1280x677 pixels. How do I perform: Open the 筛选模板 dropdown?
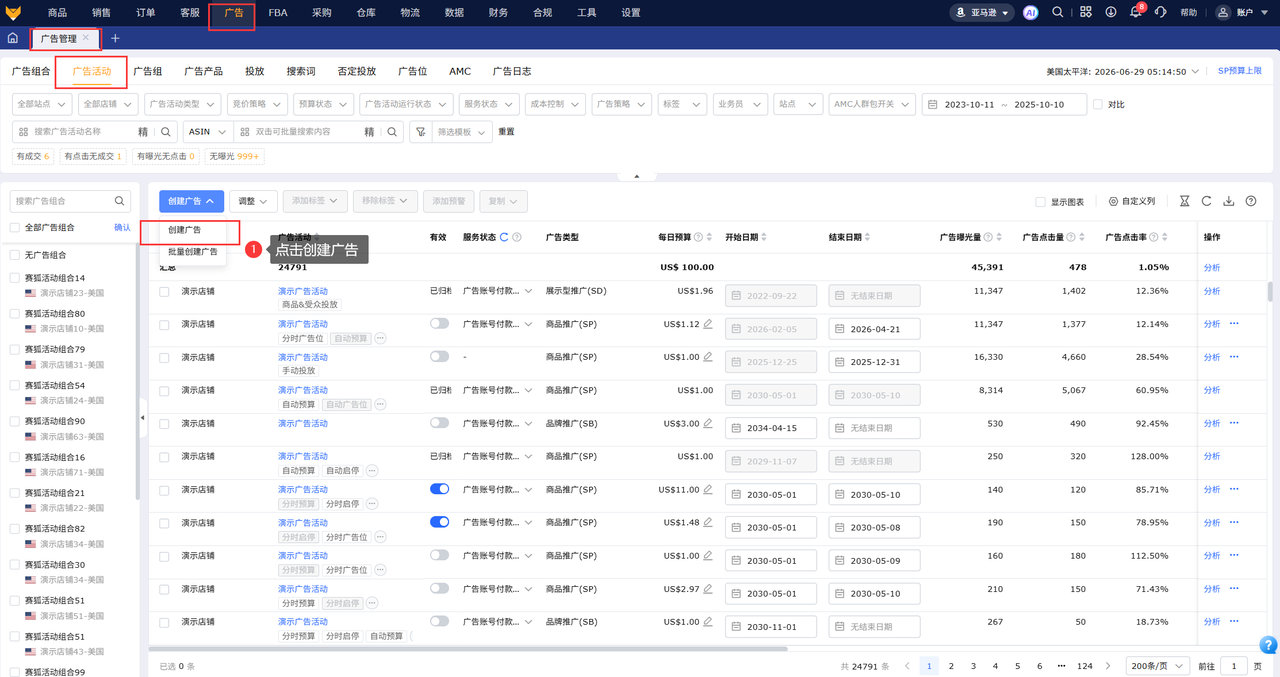(x=464, y=131)
